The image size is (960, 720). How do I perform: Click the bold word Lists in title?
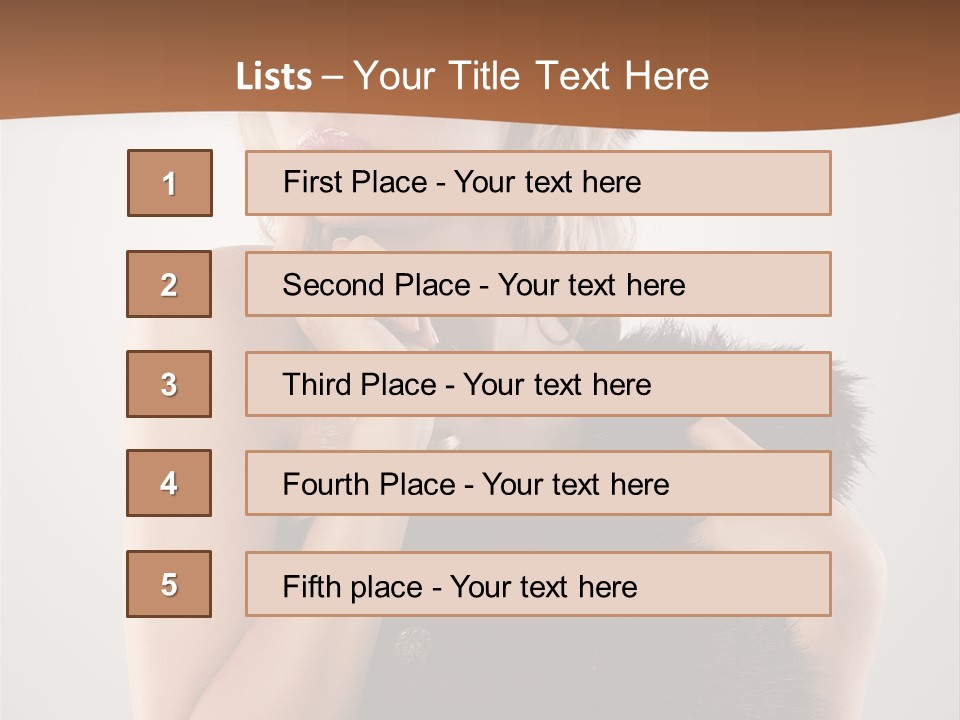(x=274, y=77)
